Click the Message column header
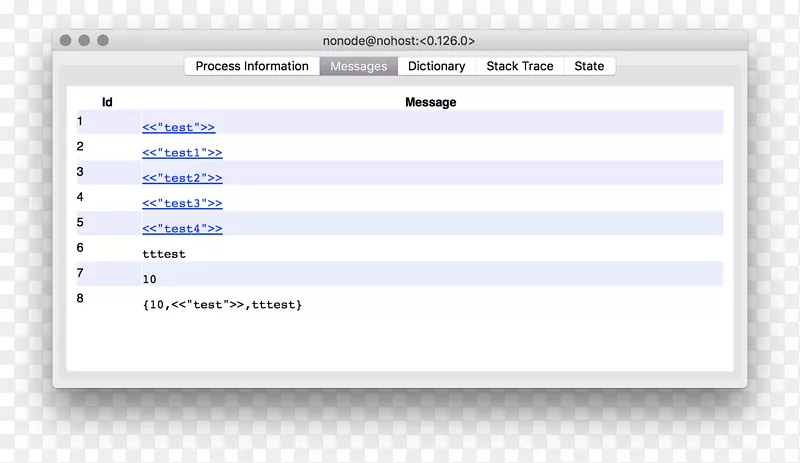 (431, 102)
